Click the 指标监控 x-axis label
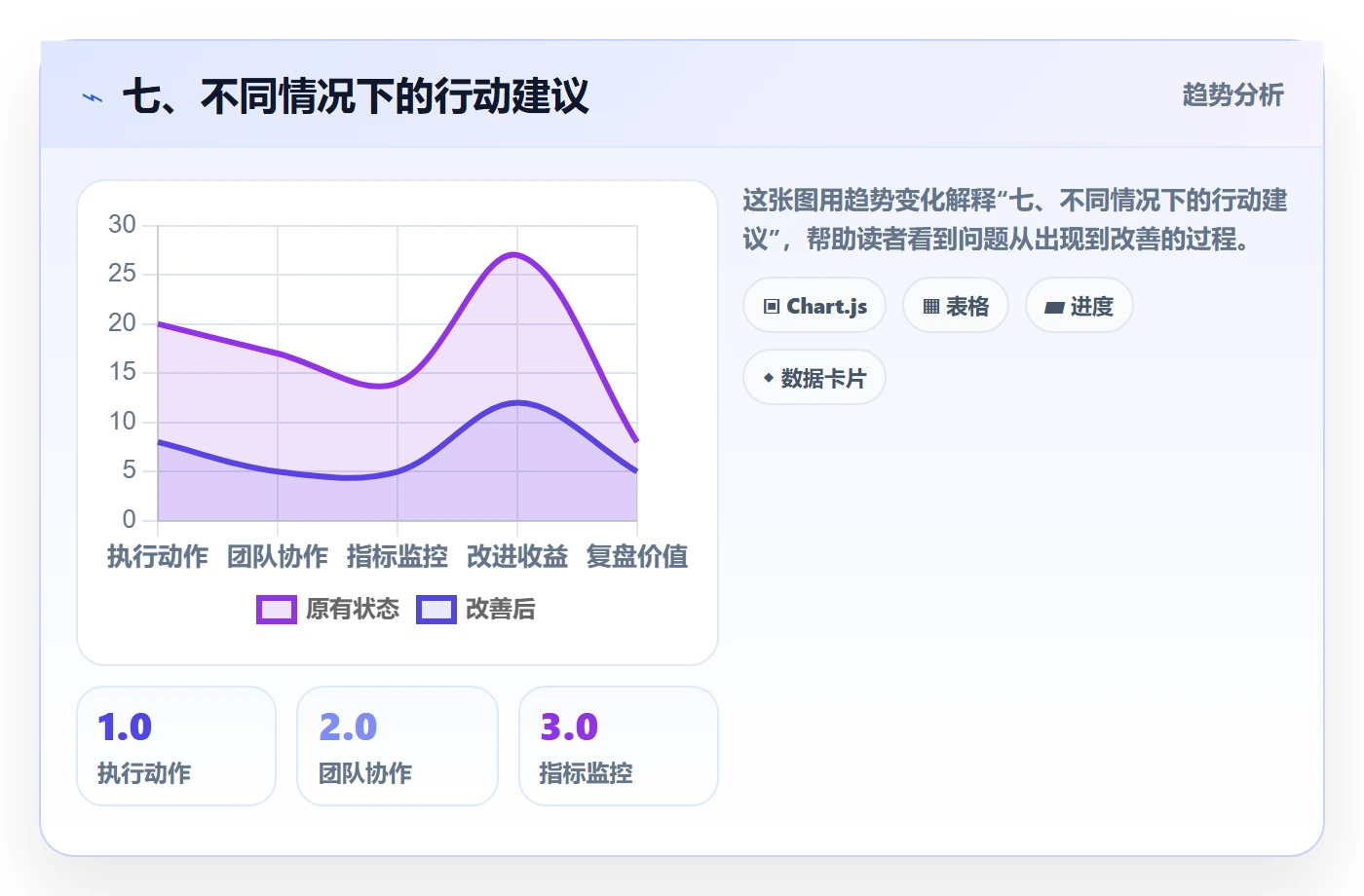1364x896 pixels. point(398,556)
